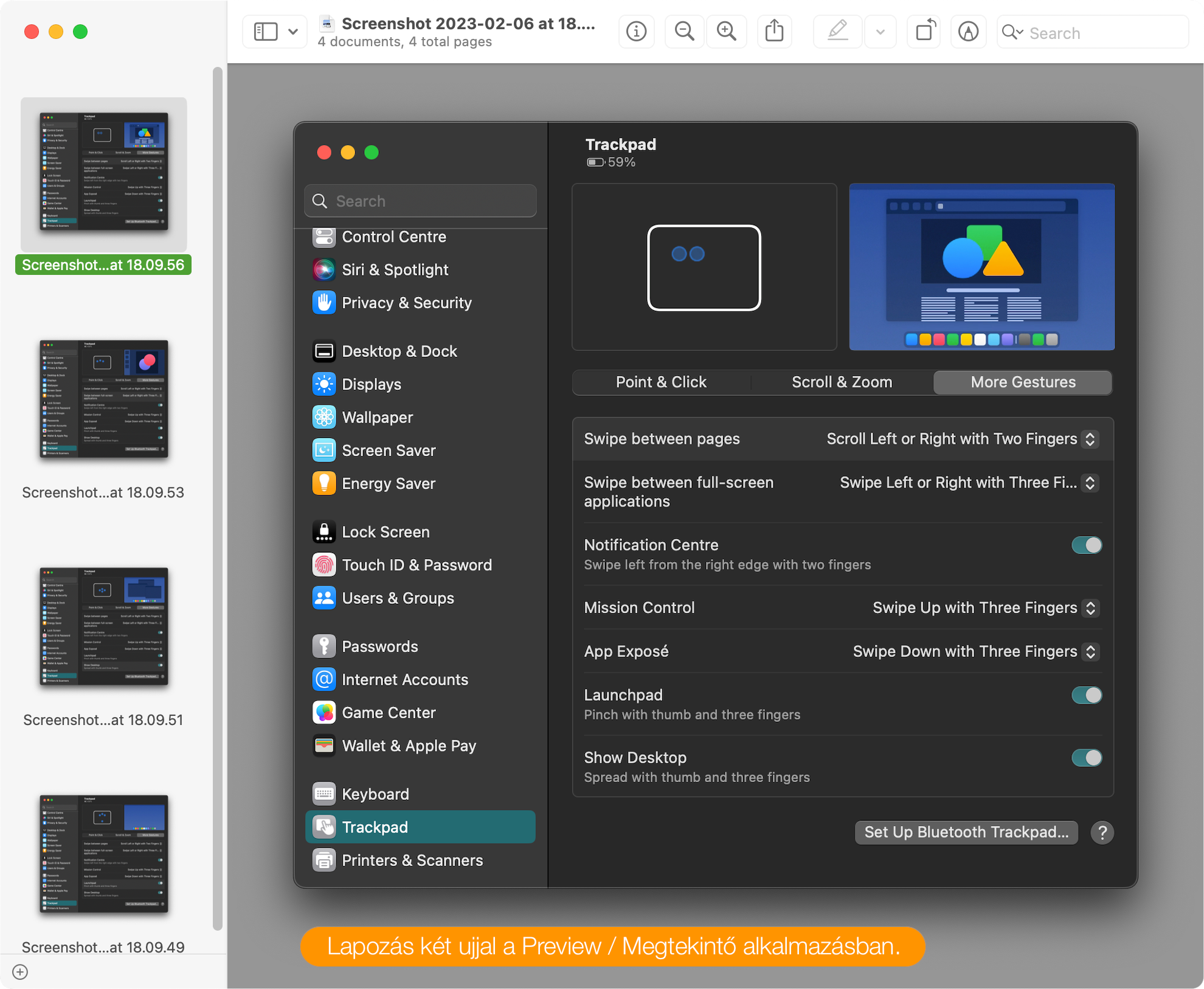The image size is (1204, 989).
Task: Click the Preview toolbar Search field
Action: pos(1093,32)
